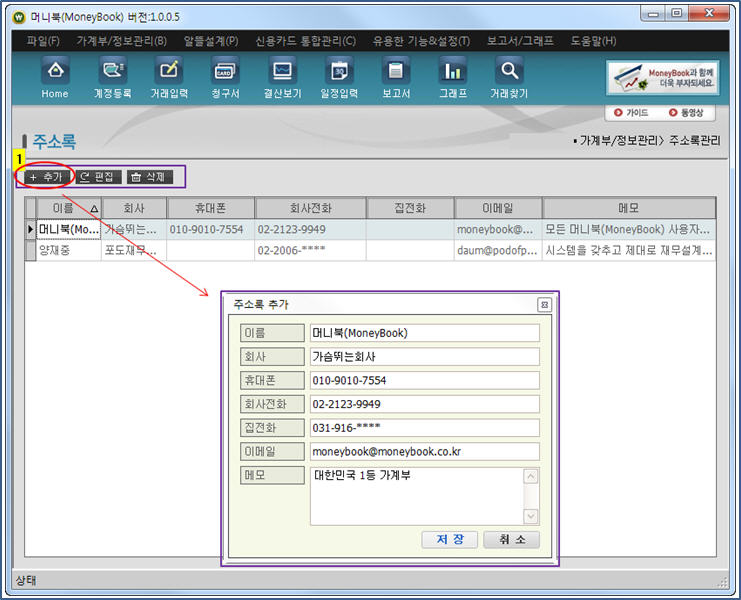Sort by the 이름 column header

[x=69, y=208]
